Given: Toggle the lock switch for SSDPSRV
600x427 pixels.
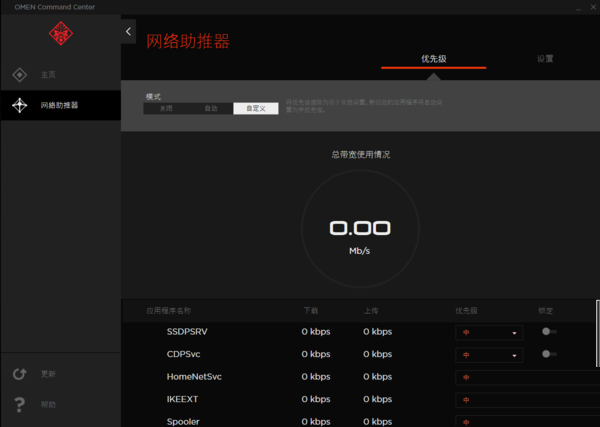Looking at the screenshot, I should pos(549,332).
